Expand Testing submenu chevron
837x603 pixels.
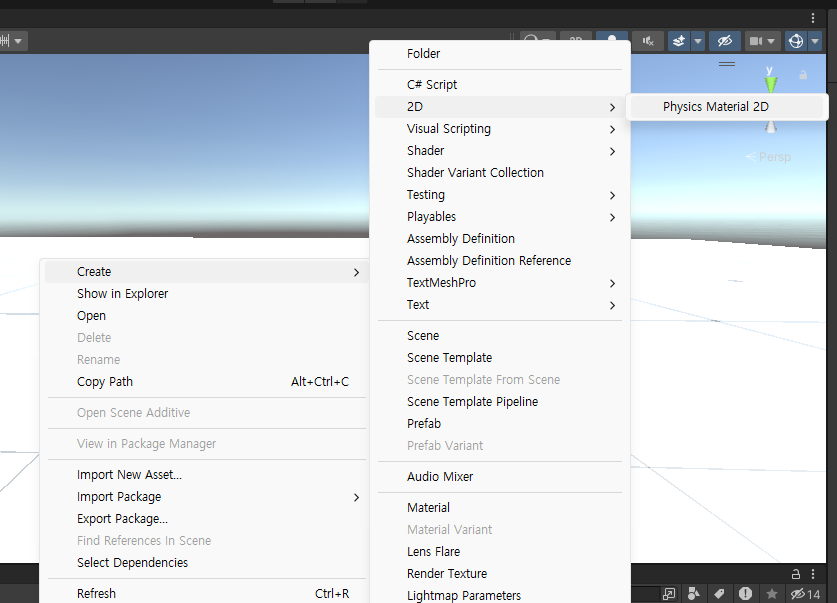pyautogui.click(x=612, y=196)
